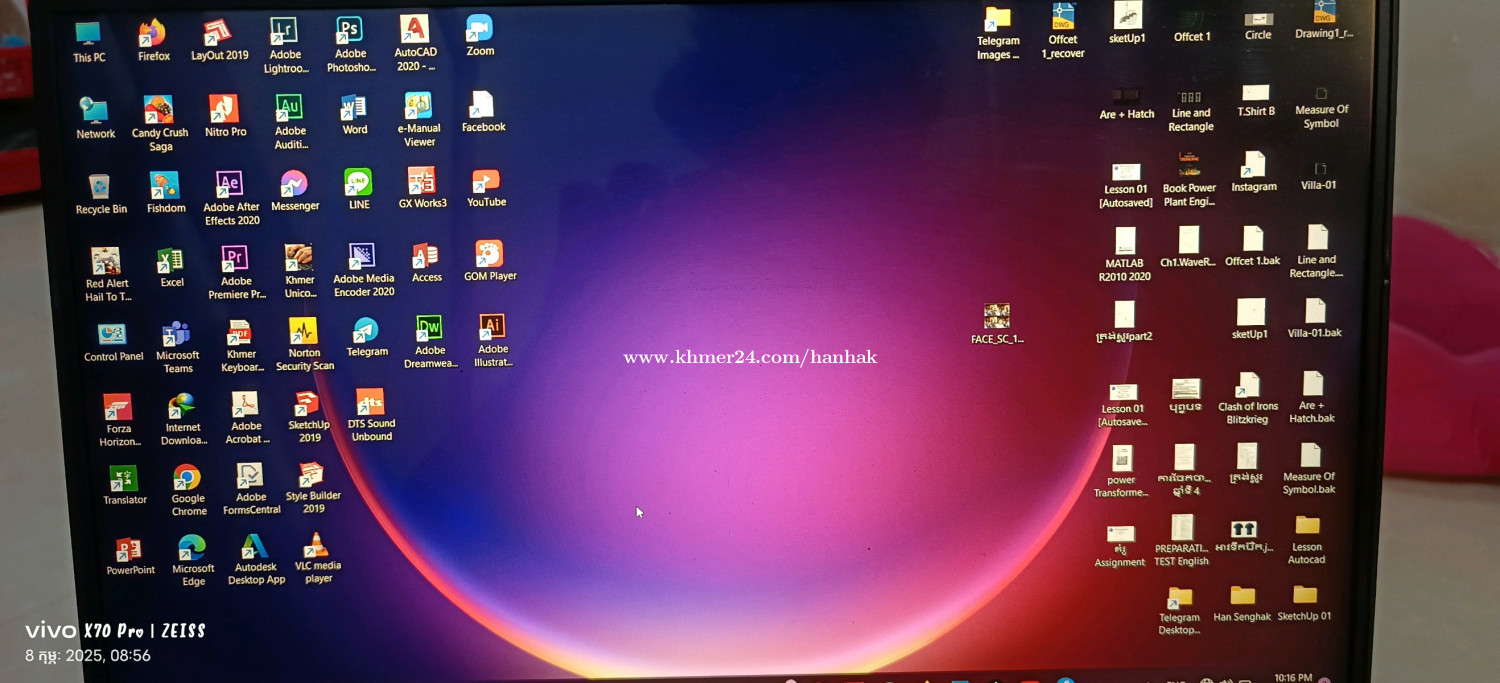Launch Red Alert Hail game icon
This screenshot has height=683, width=1500.
point(107,274)
